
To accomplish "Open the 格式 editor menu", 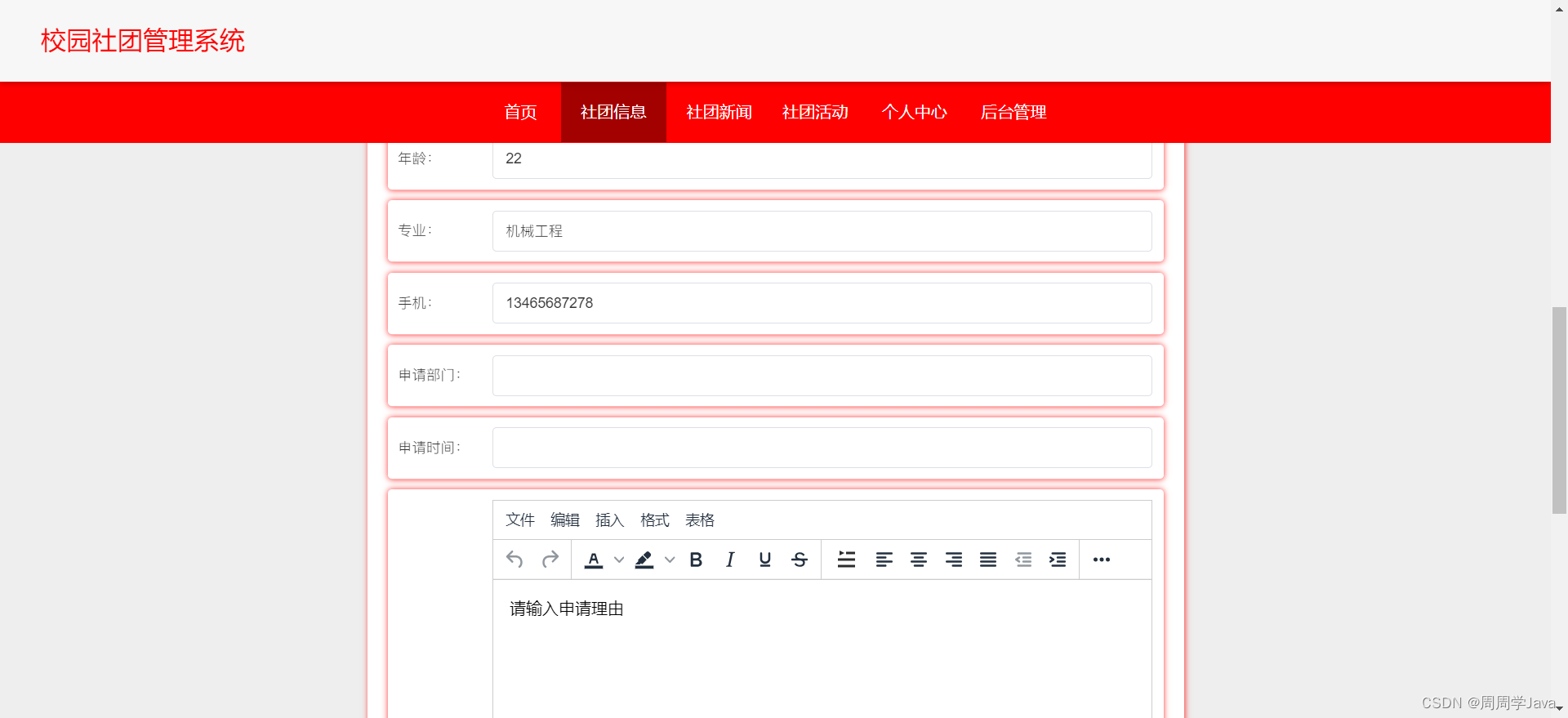I will [655, 520].
